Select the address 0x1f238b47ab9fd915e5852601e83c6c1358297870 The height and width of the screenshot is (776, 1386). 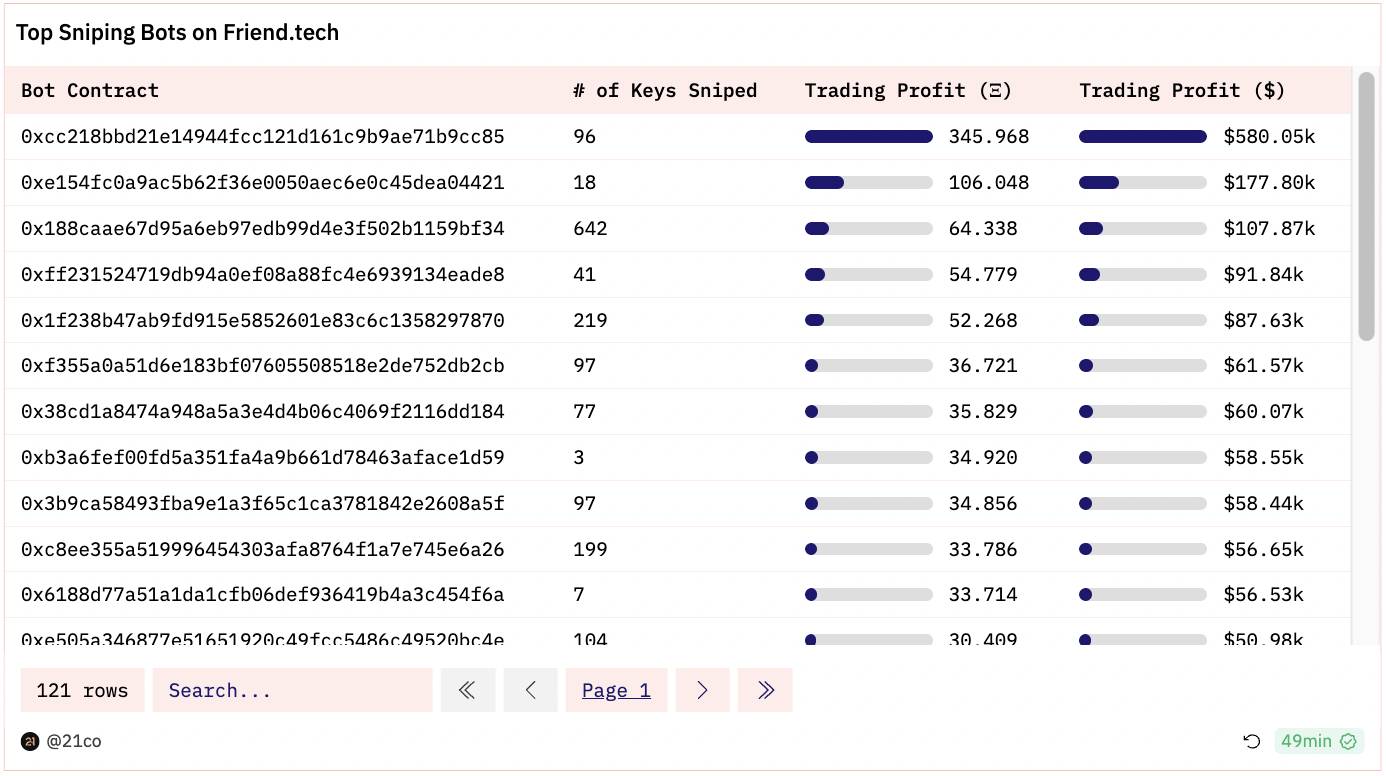click(263, 320)
